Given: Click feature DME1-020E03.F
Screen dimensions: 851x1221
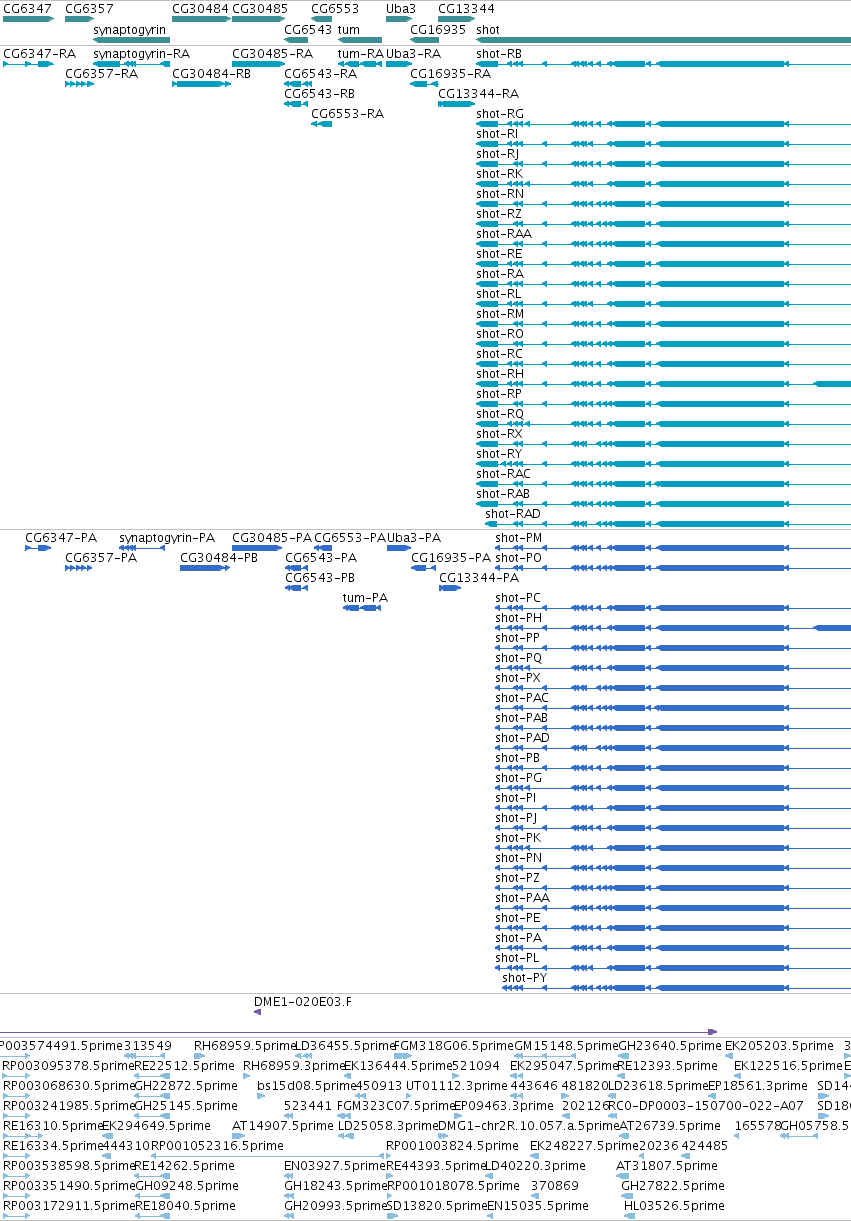Looking at the screenshot, I should 303,1000.
